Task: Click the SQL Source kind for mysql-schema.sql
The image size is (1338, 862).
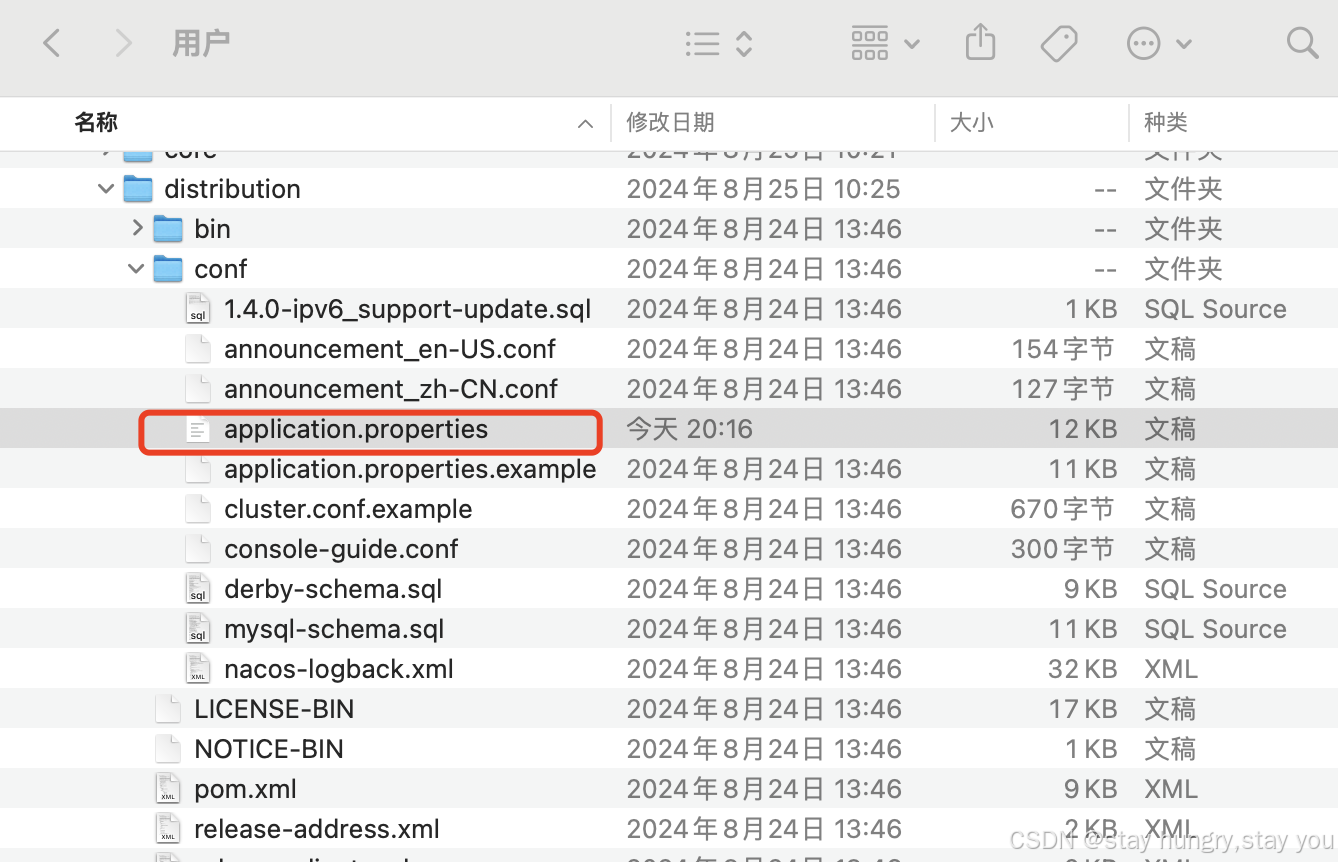Action: click(x=1215, y=629)
